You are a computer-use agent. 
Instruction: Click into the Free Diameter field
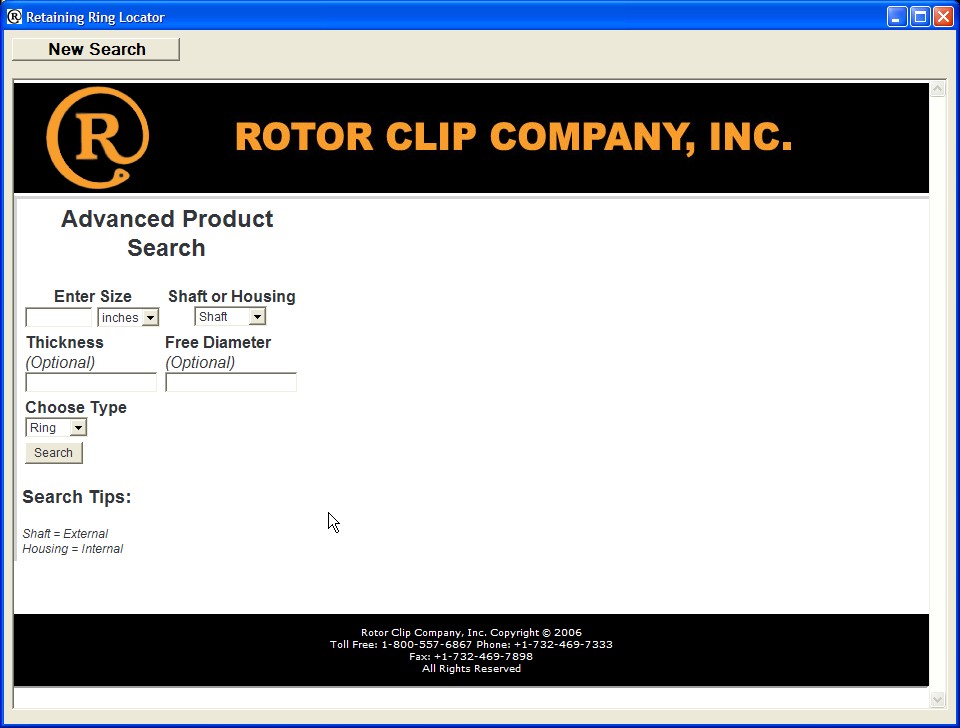pyautogui.click(x=231, y=382)
